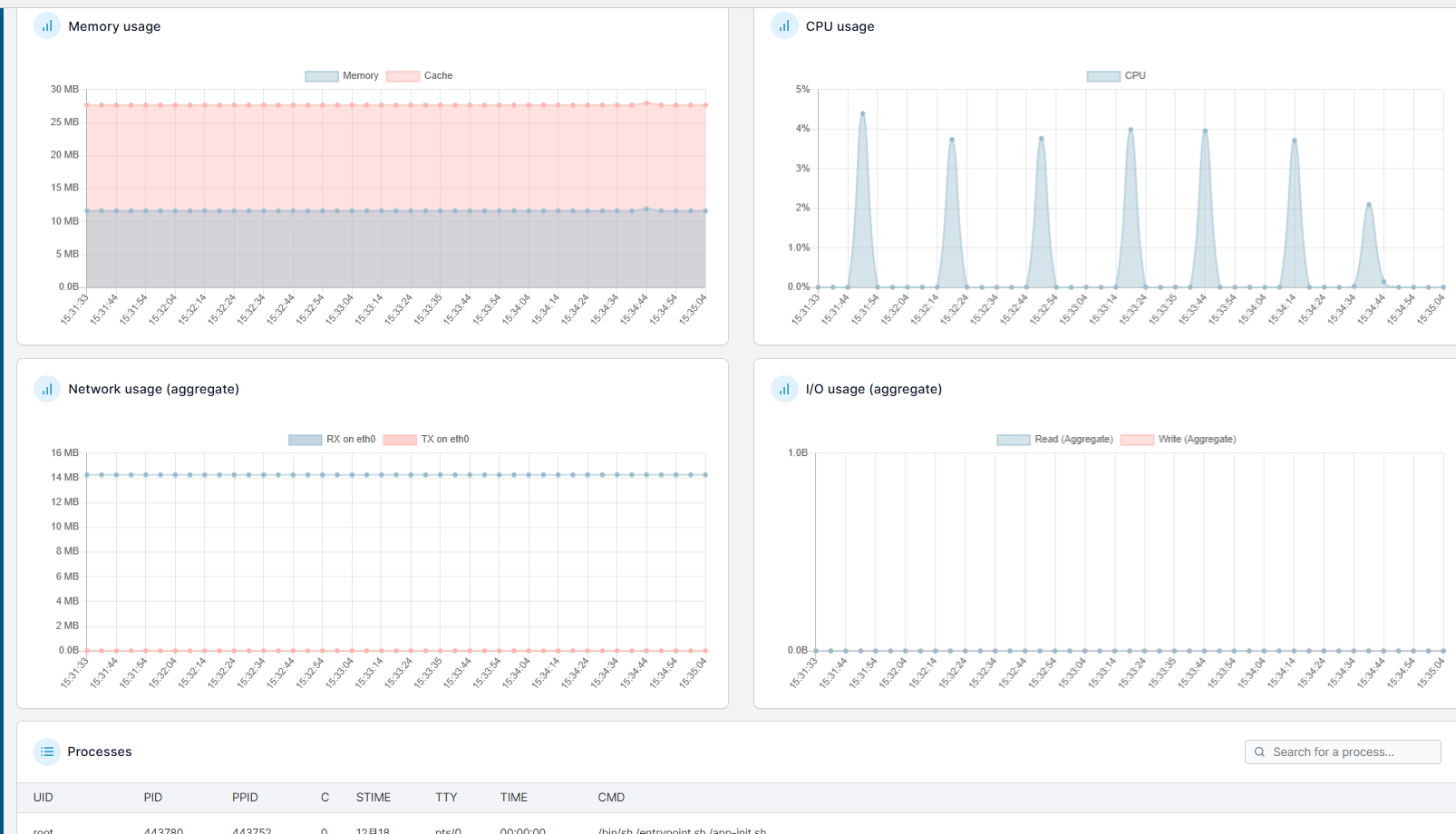Click the 16 MB network axis label
Image resolution: width=1456 pixels, height=834 pixels.
click(64, 452)
